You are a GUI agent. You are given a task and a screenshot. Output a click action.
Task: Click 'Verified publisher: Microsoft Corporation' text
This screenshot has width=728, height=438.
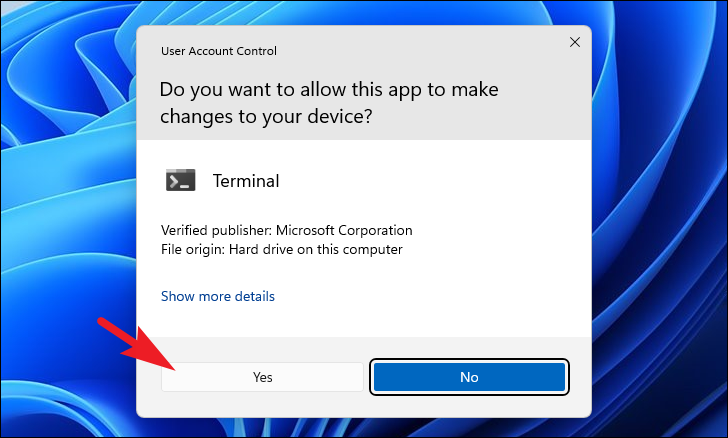coord(286,230)
